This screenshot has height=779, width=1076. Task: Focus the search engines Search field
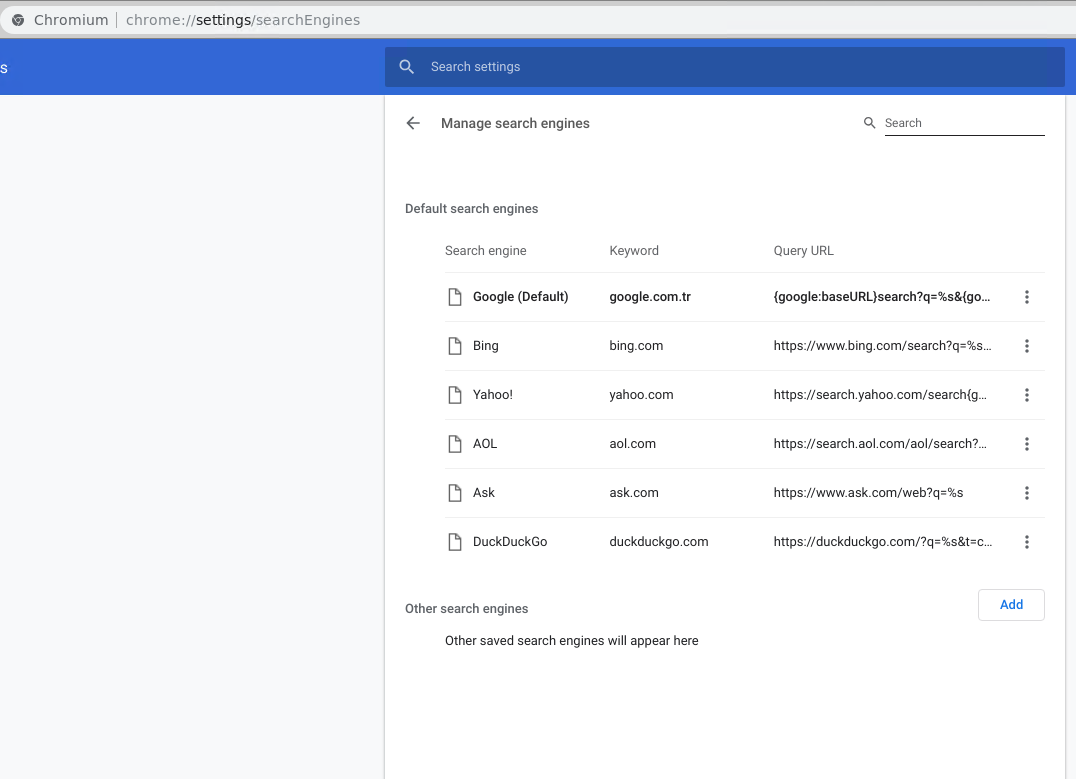(964, 123)
